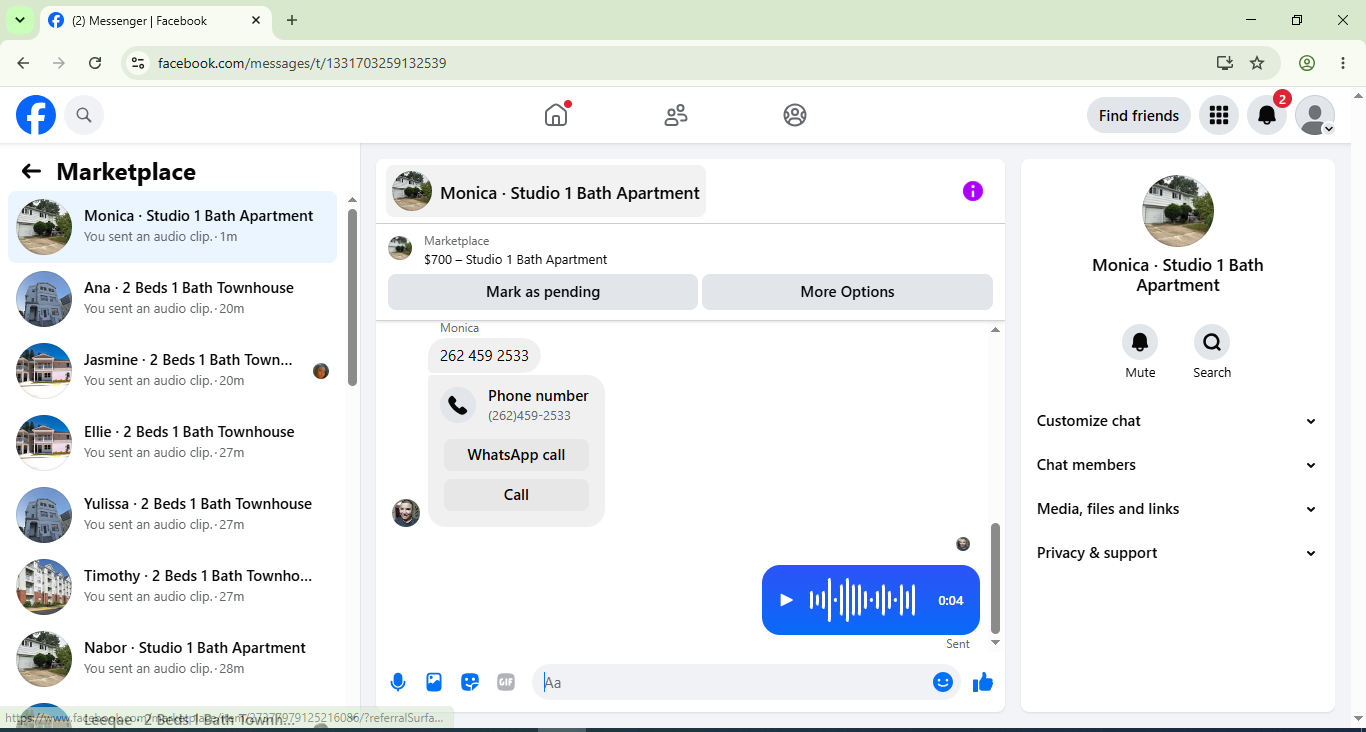Record a voice clip with microphone icon
This screenshot has width=1366, height=732.
398,682
